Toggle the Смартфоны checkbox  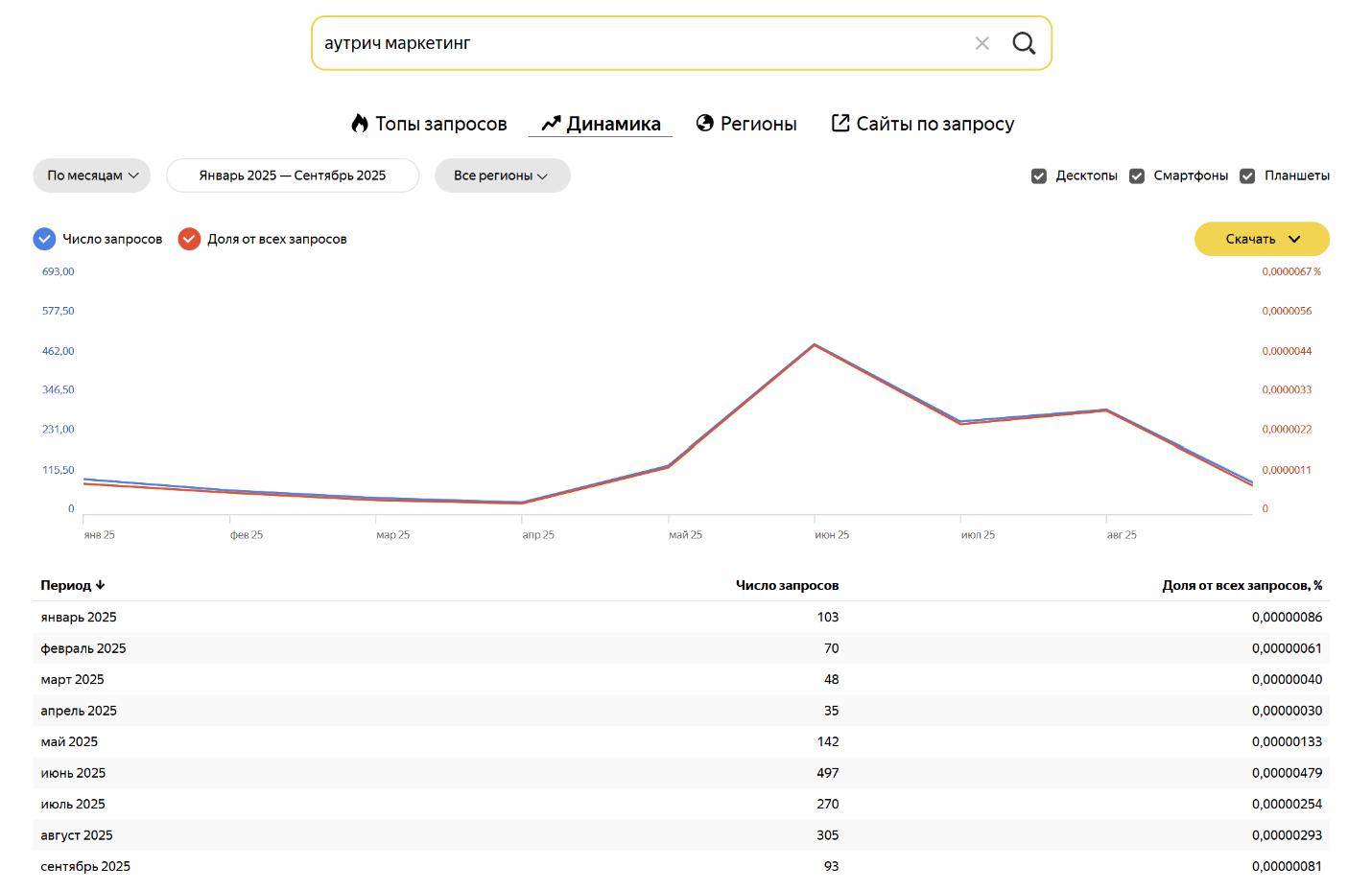(1137, 176)
